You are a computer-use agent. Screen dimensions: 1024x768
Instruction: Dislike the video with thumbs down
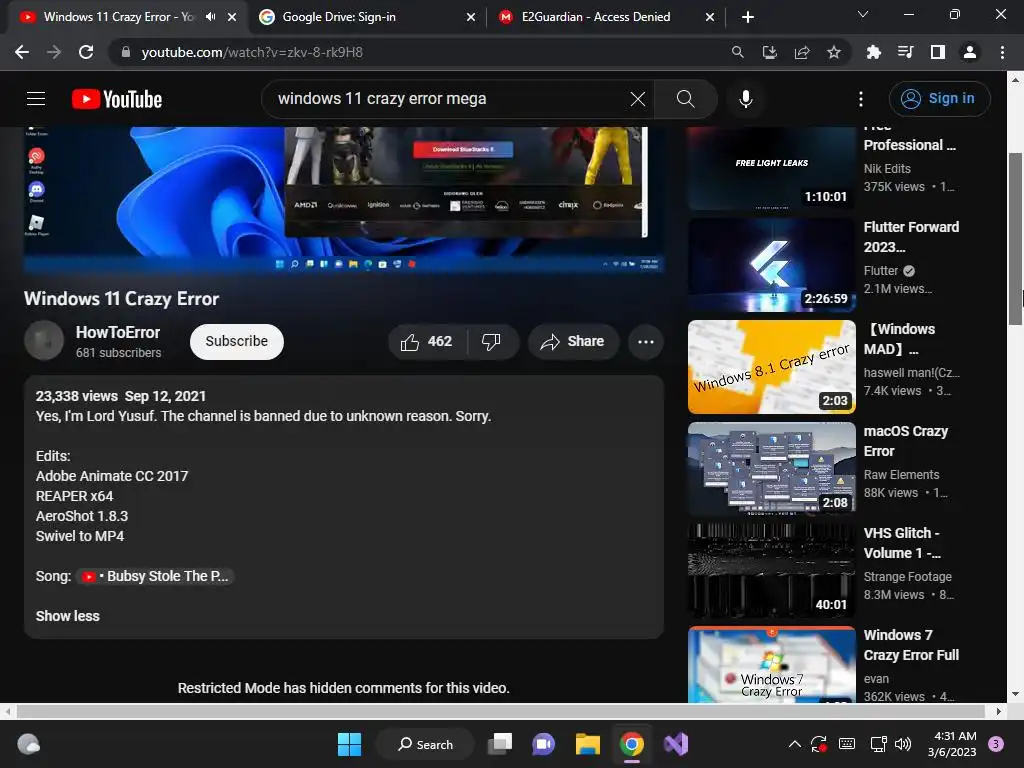click(x=491, y=342)
